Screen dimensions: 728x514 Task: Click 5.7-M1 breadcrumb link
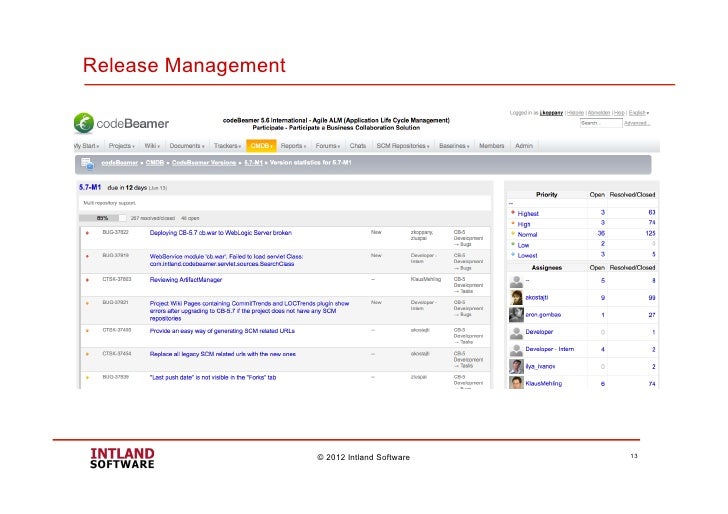coord(254,163)
